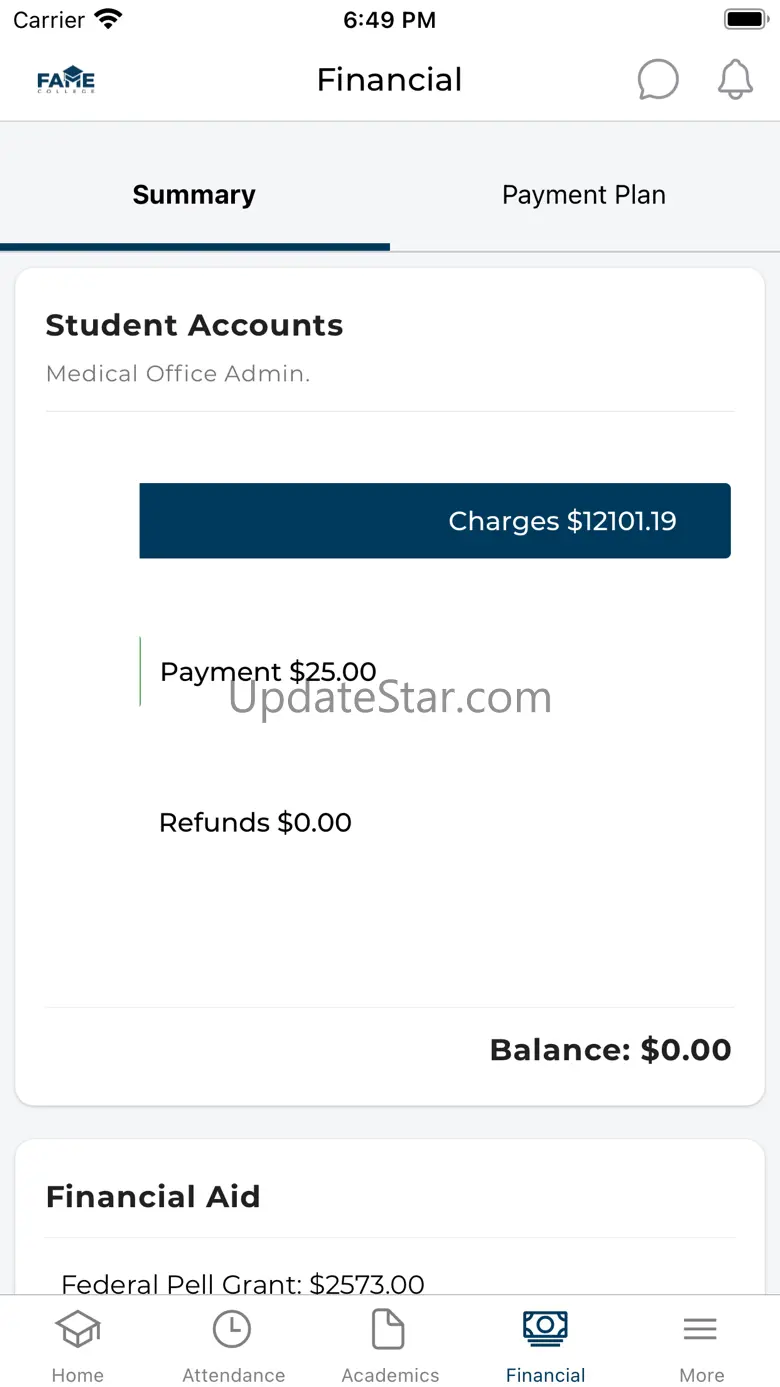Tap the Payment $25.00 entry
The height and width of the screenshot is (1387, 780).
coord(268,671)
